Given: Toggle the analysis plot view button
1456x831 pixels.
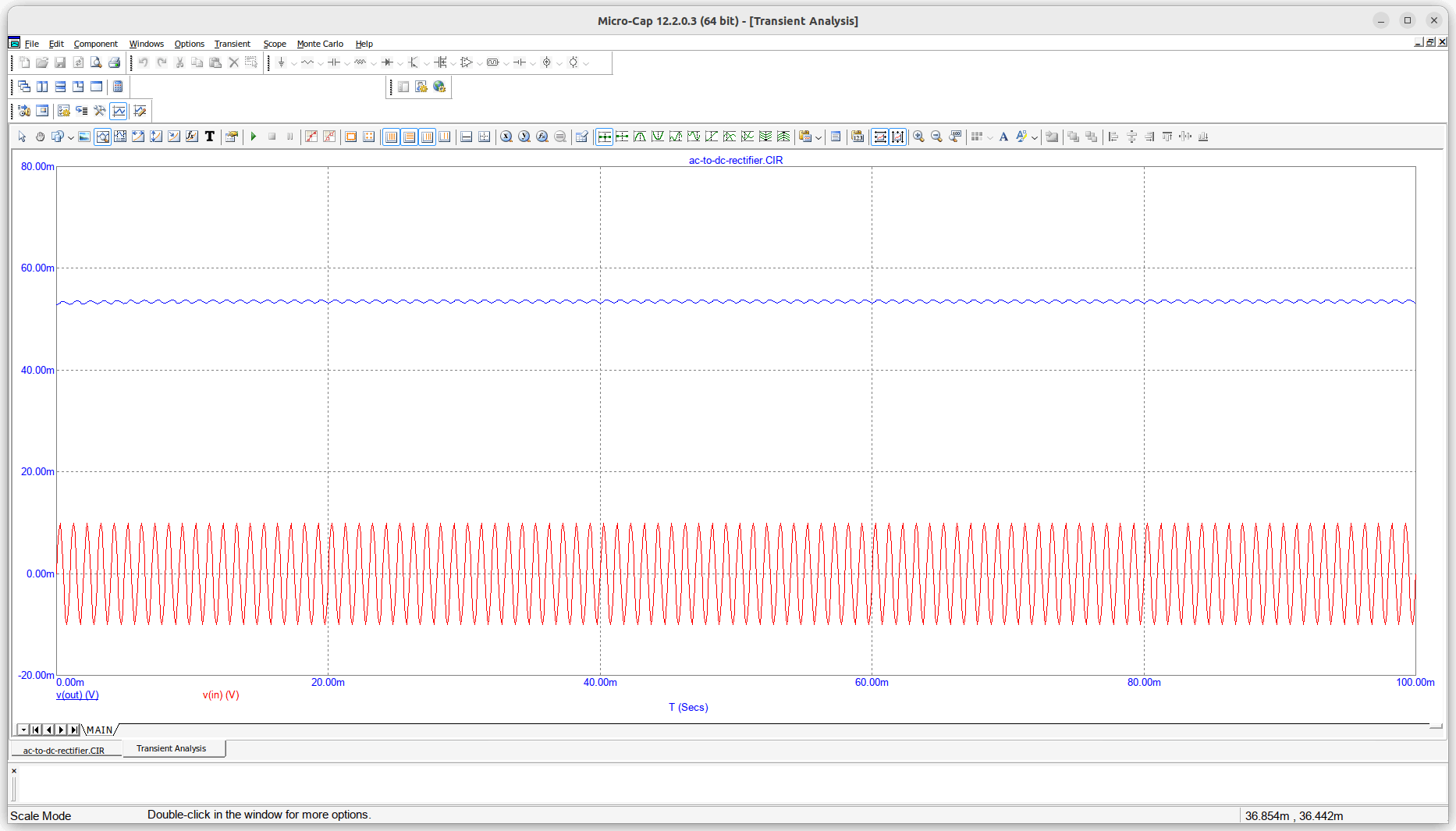Looking at the screenshot, I should [x=119, y=111].
